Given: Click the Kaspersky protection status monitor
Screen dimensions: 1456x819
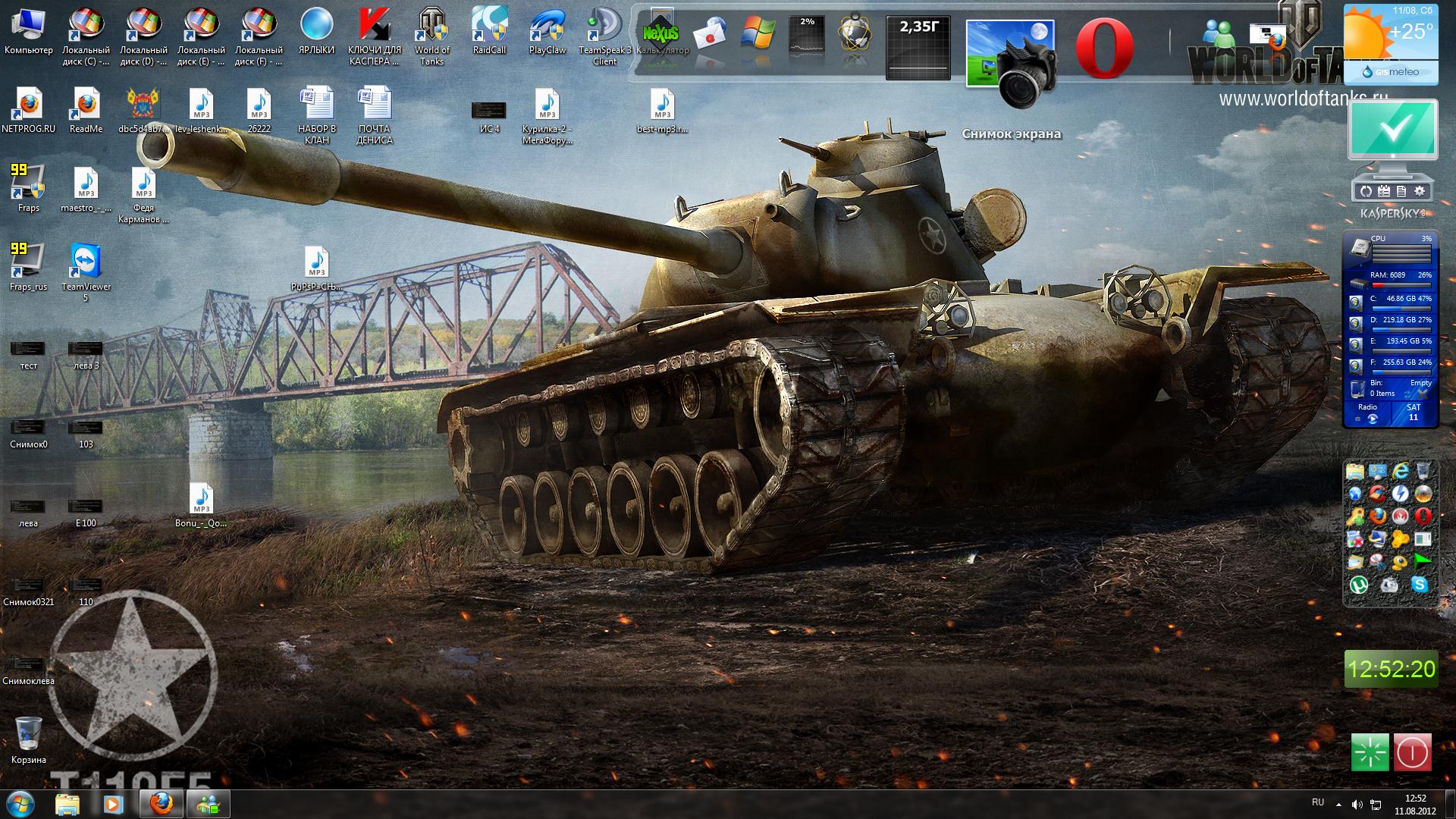Looking at the screenshot, I should [1393, 130].
